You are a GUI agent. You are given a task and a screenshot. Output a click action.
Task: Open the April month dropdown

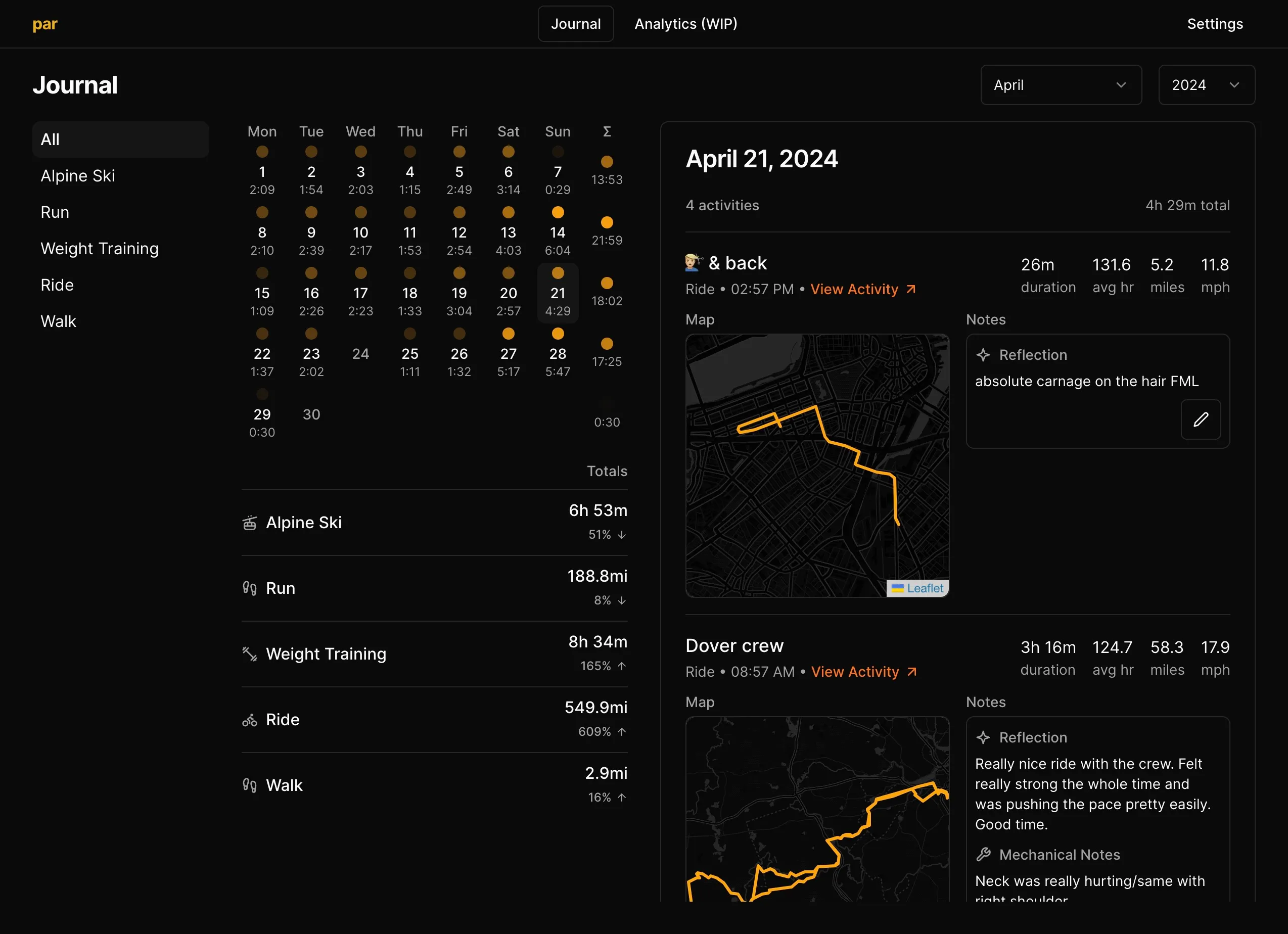click(1060, 85)
